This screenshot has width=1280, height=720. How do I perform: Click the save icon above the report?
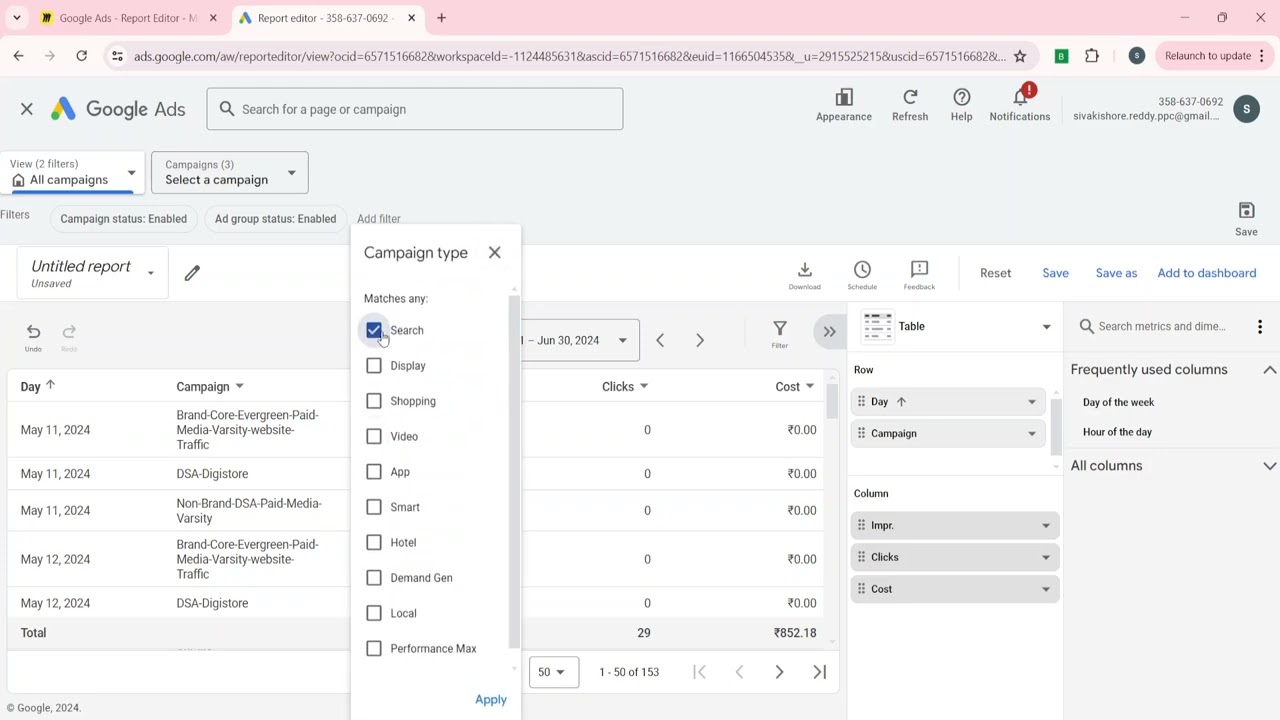pyautogui.click(x=1246, y=218)
